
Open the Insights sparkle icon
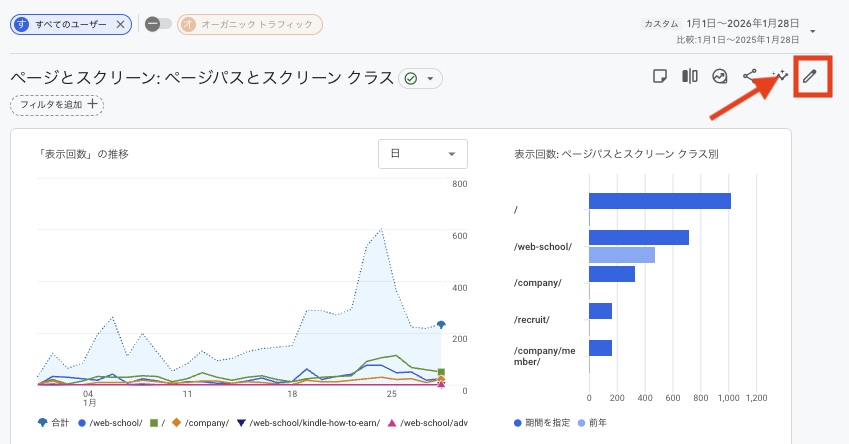[781, 76]
